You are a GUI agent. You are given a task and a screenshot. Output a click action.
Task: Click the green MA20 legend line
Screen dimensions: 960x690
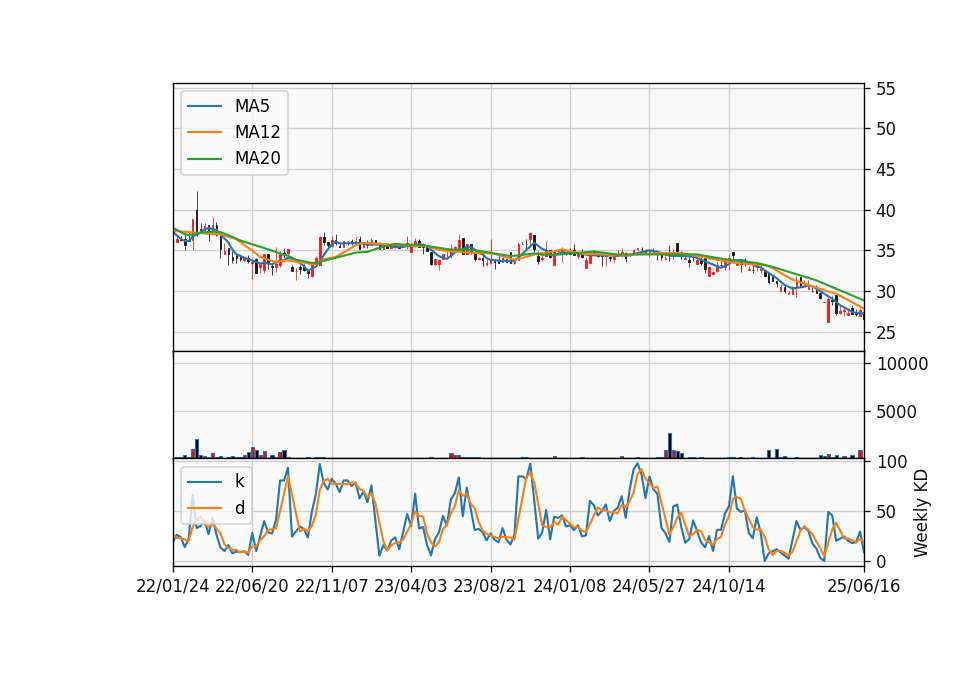(x=204, y=158)
